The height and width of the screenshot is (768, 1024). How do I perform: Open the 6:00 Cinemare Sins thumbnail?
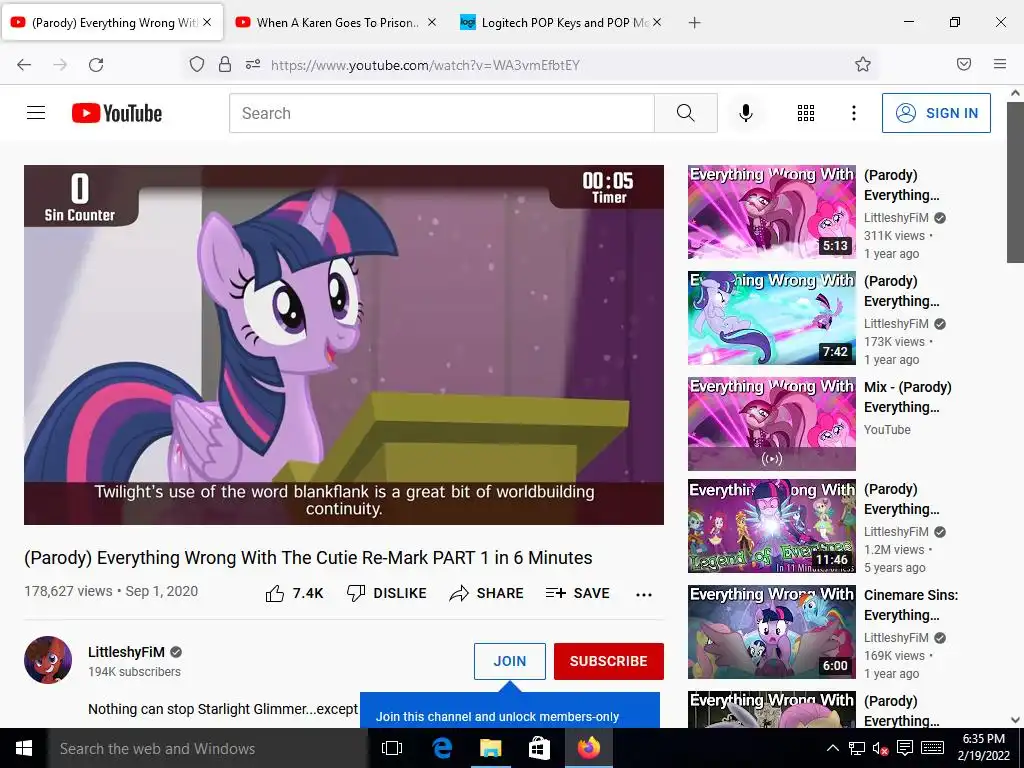(771, 632)
